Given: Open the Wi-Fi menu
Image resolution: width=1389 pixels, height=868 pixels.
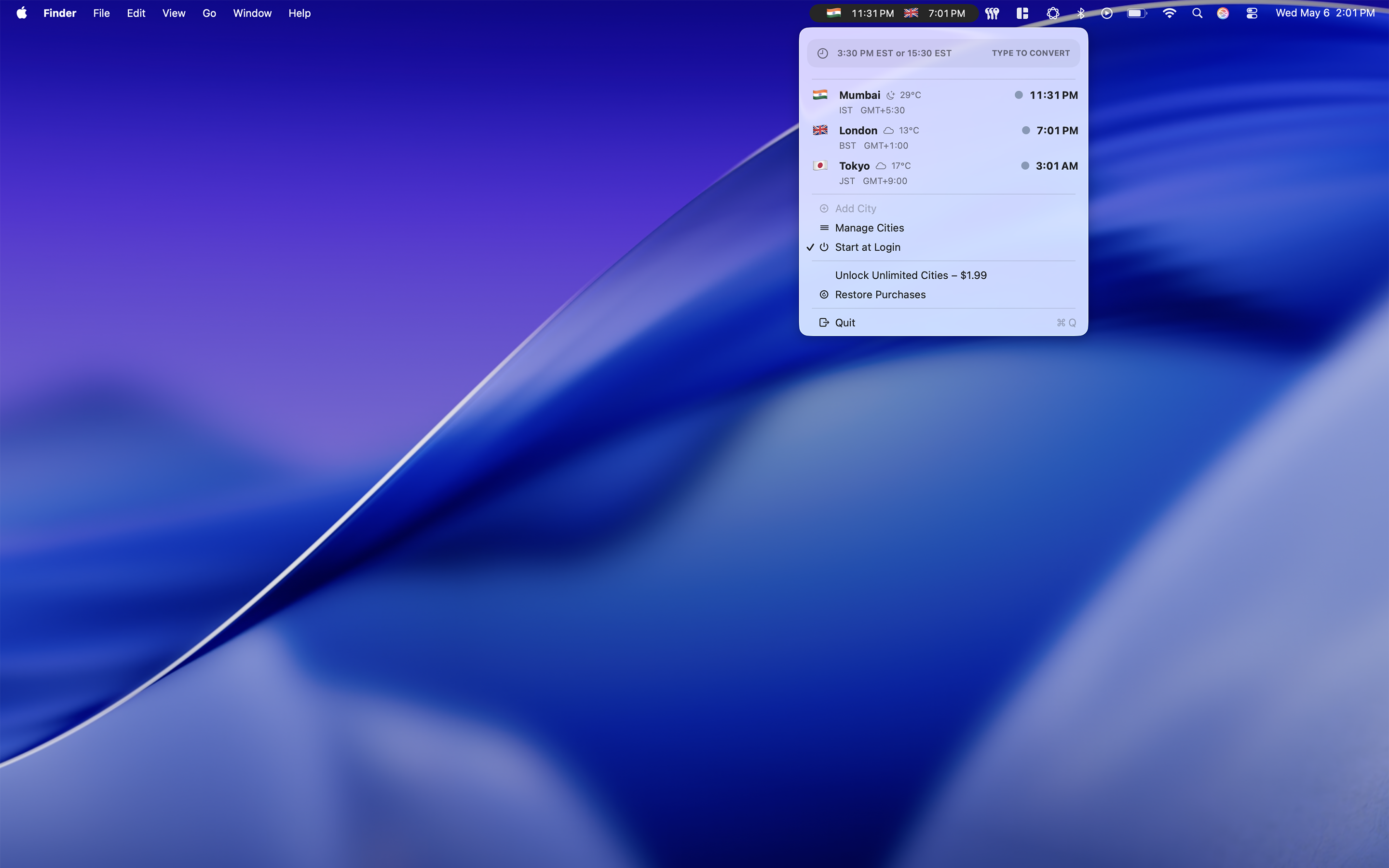Looking at the screenshot, I should coord(1169,13).
